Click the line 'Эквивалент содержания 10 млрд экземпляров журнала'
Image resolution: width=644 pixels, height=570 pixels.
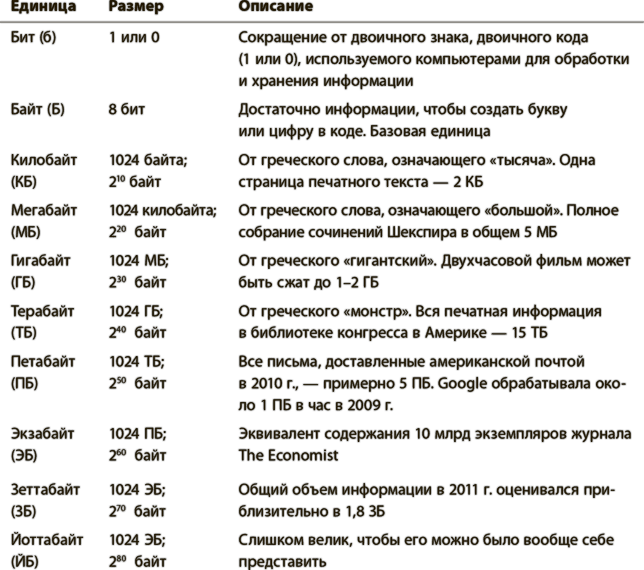[x=435, y=434]
